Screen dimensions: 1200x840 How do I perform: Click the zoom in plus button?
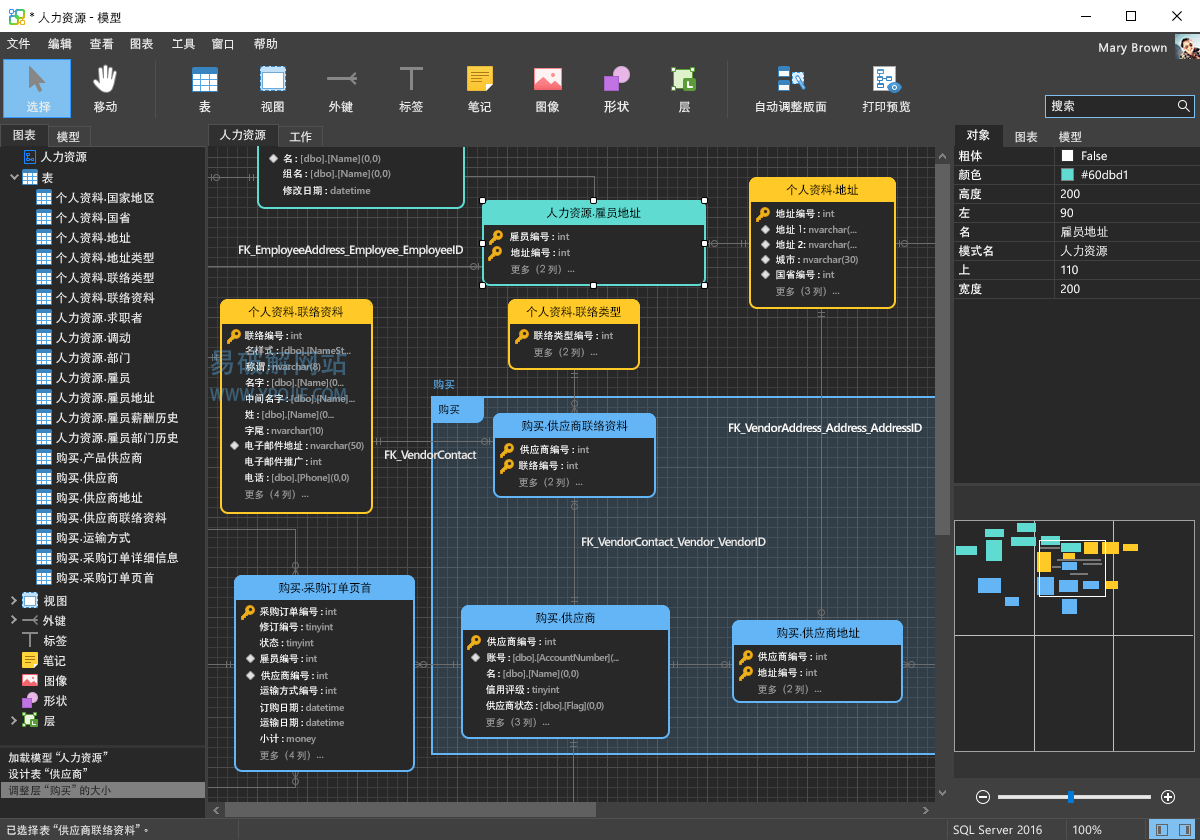(1168, 797)
